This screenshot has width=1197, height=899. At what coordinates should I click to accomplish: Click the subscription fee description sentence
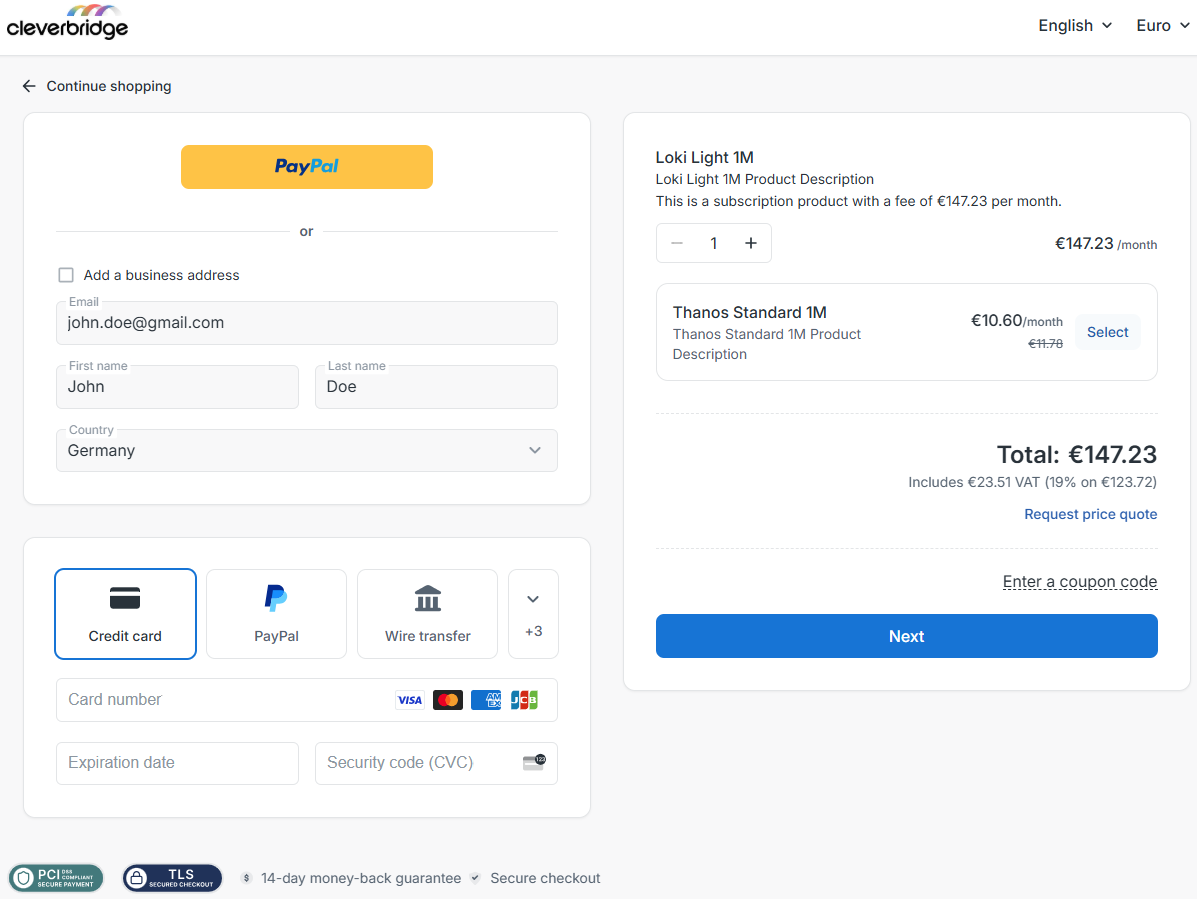tap(859, 201)
